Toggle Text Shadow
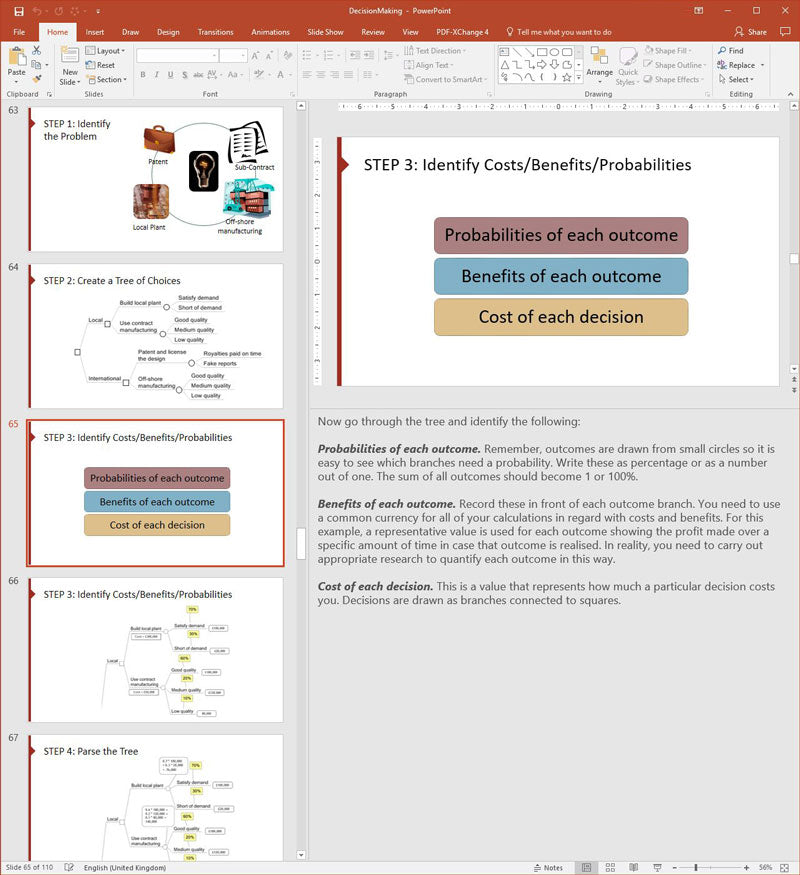Viewport: 800px width, 875px height. point(184,74)
